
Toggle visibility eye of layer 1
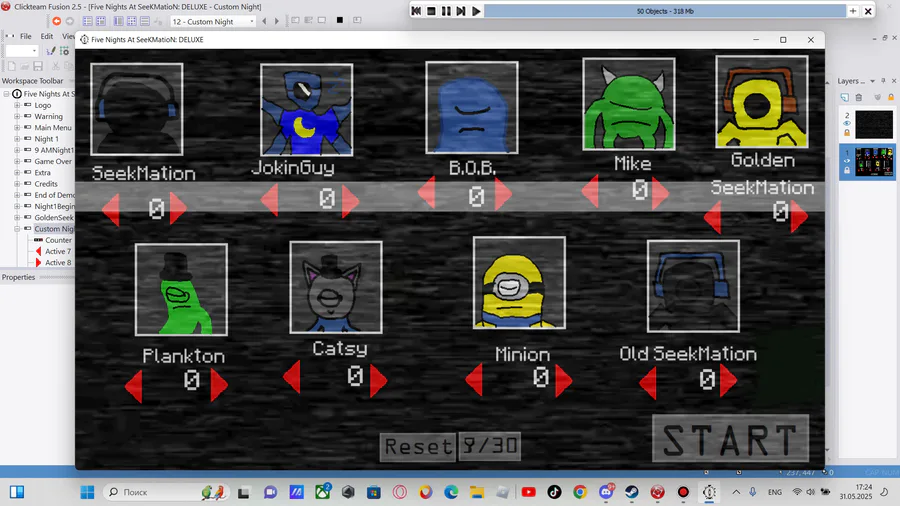pyautogui.click(x=847, y=161)
